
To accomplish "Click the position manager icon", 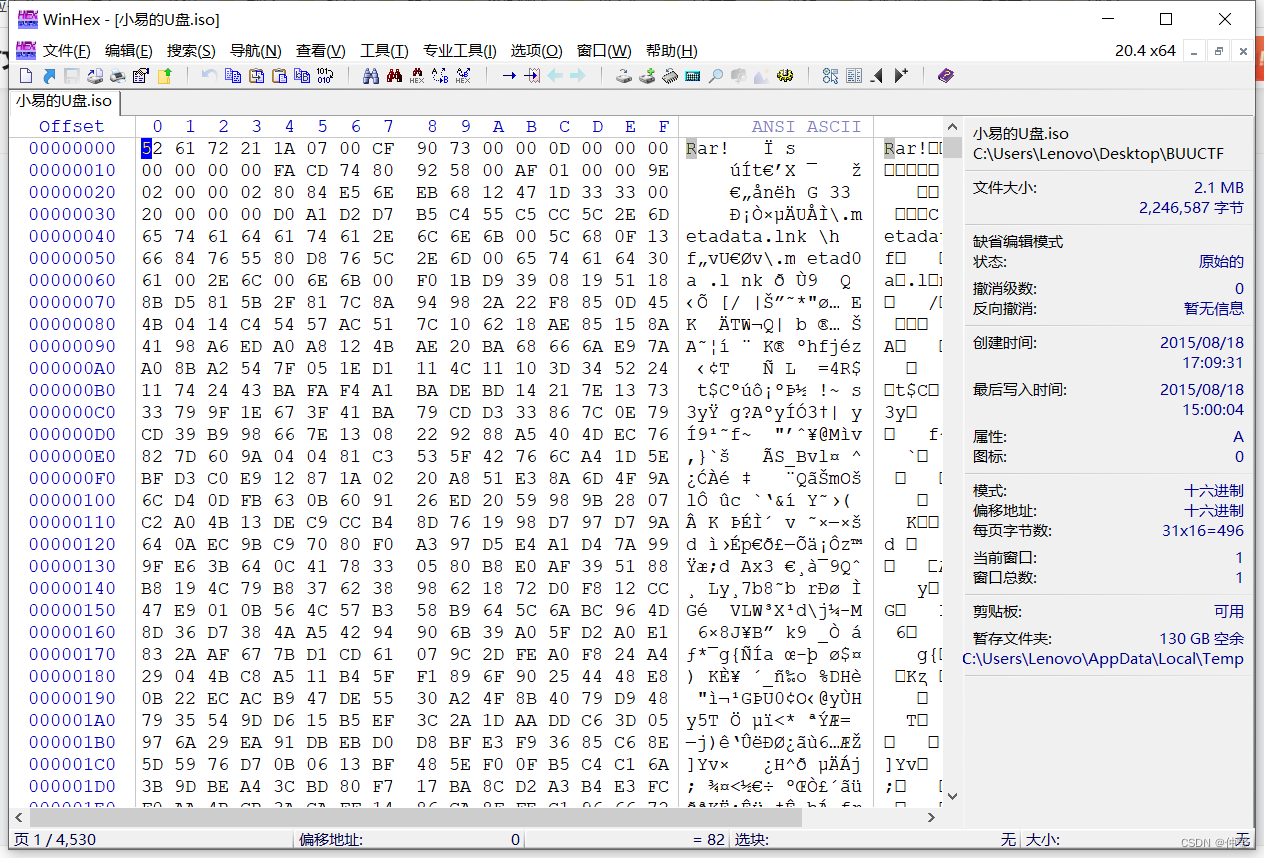I will click(830, 75).
